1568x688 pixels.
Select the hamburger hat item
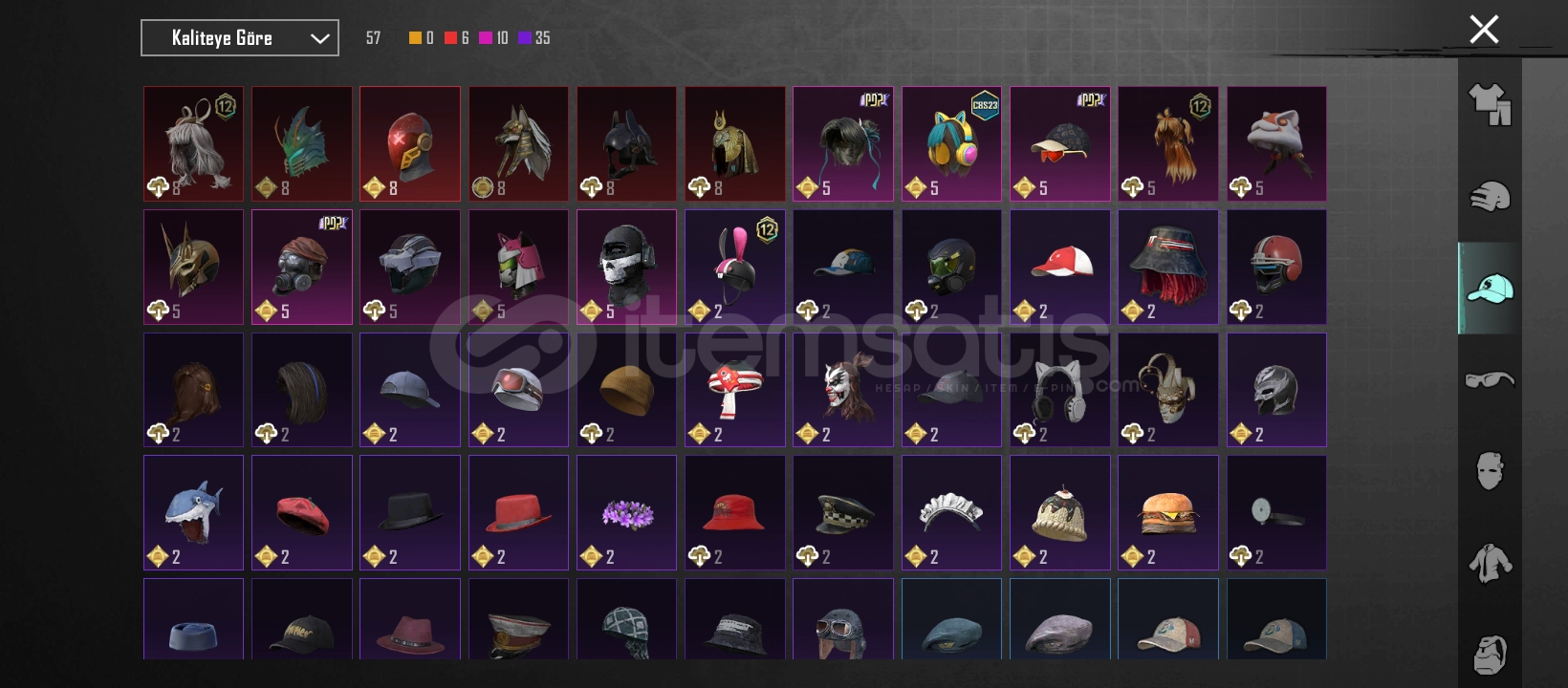coord(1168,512)
